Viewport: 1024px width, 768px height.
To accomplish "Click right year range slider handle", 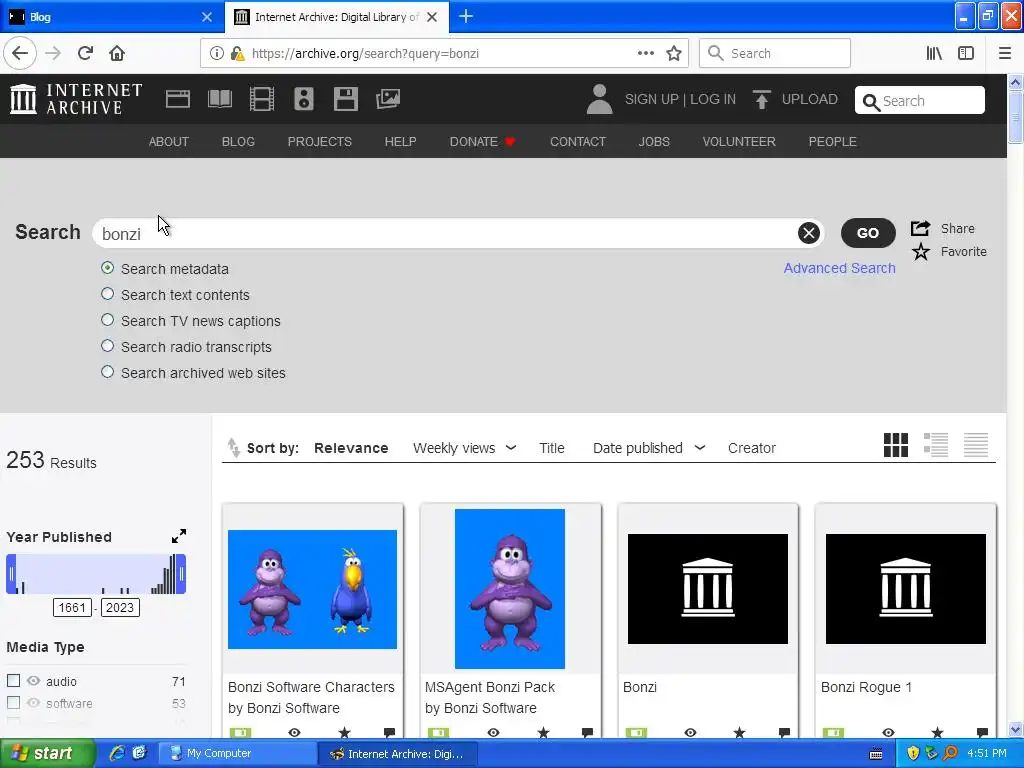I will click(181, 574).
